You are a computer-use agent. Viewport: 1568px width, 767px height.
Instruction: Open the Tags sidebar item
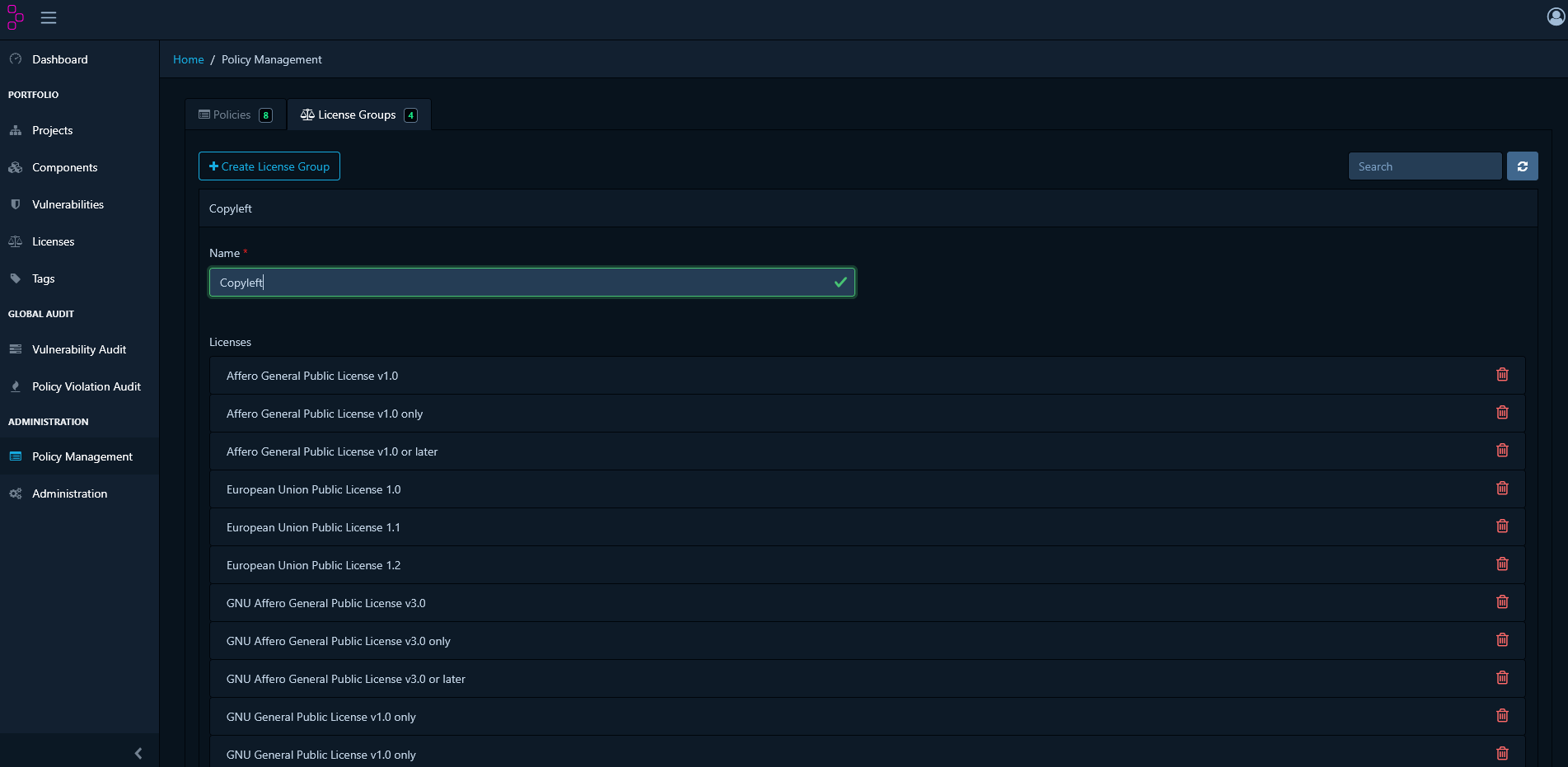[x=79, y=278]
